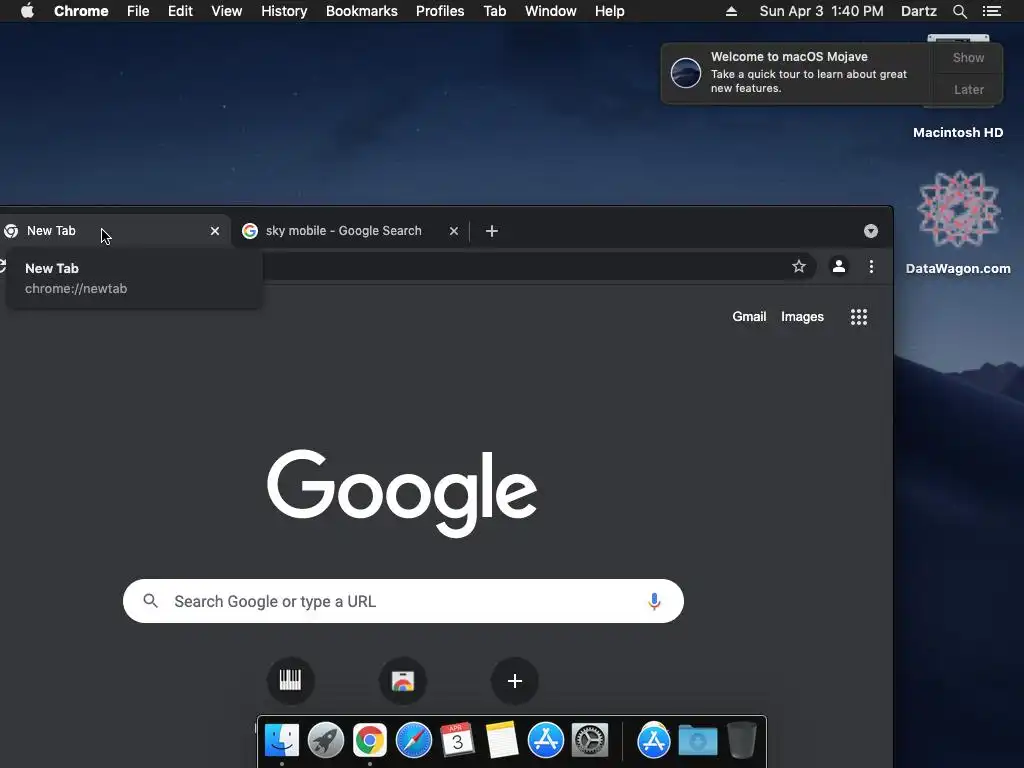Click the magnifier icon in search box

click(150, 601)
